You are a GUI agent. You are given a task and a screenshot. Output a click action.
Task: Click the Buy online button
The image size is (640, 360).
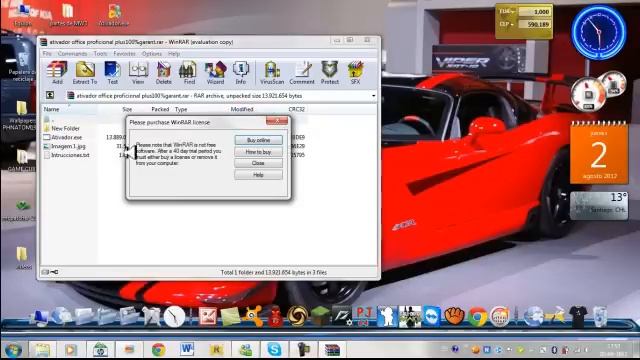(x=258, y=140)
